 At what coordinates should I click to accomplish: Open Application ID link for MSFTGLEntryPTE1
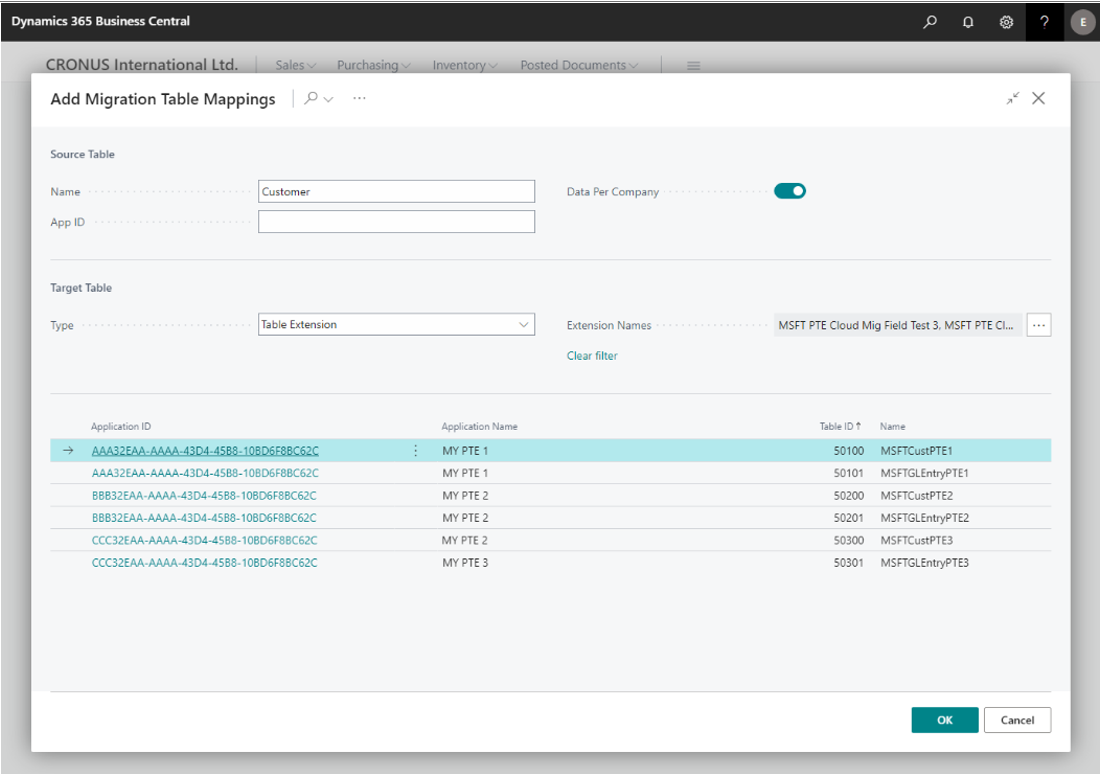[205, 473]
